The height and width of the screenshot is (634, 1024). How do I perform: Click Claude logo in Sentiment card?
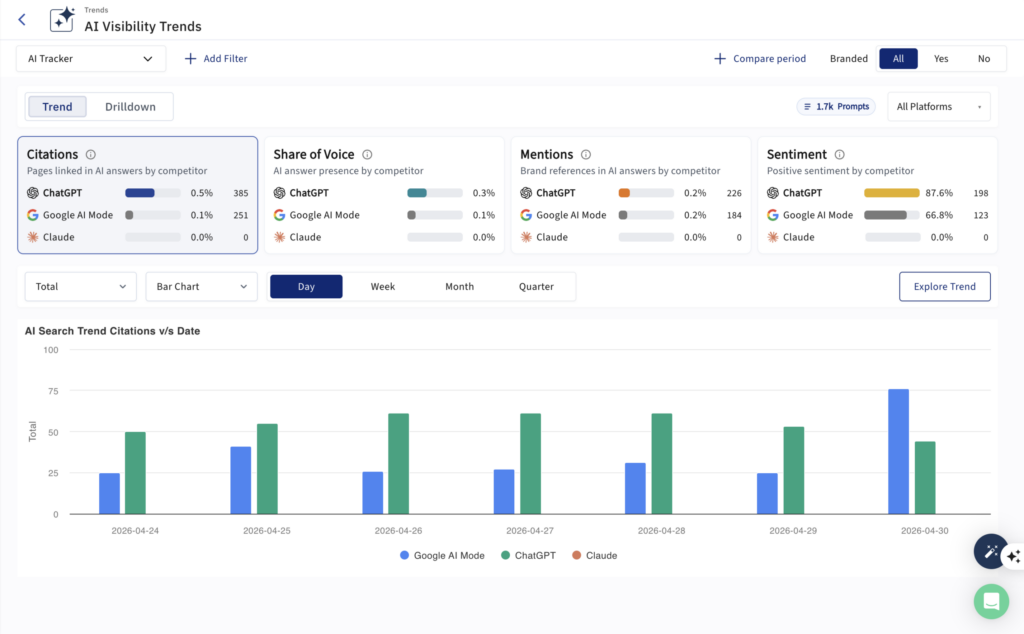[x=773, y=237]
